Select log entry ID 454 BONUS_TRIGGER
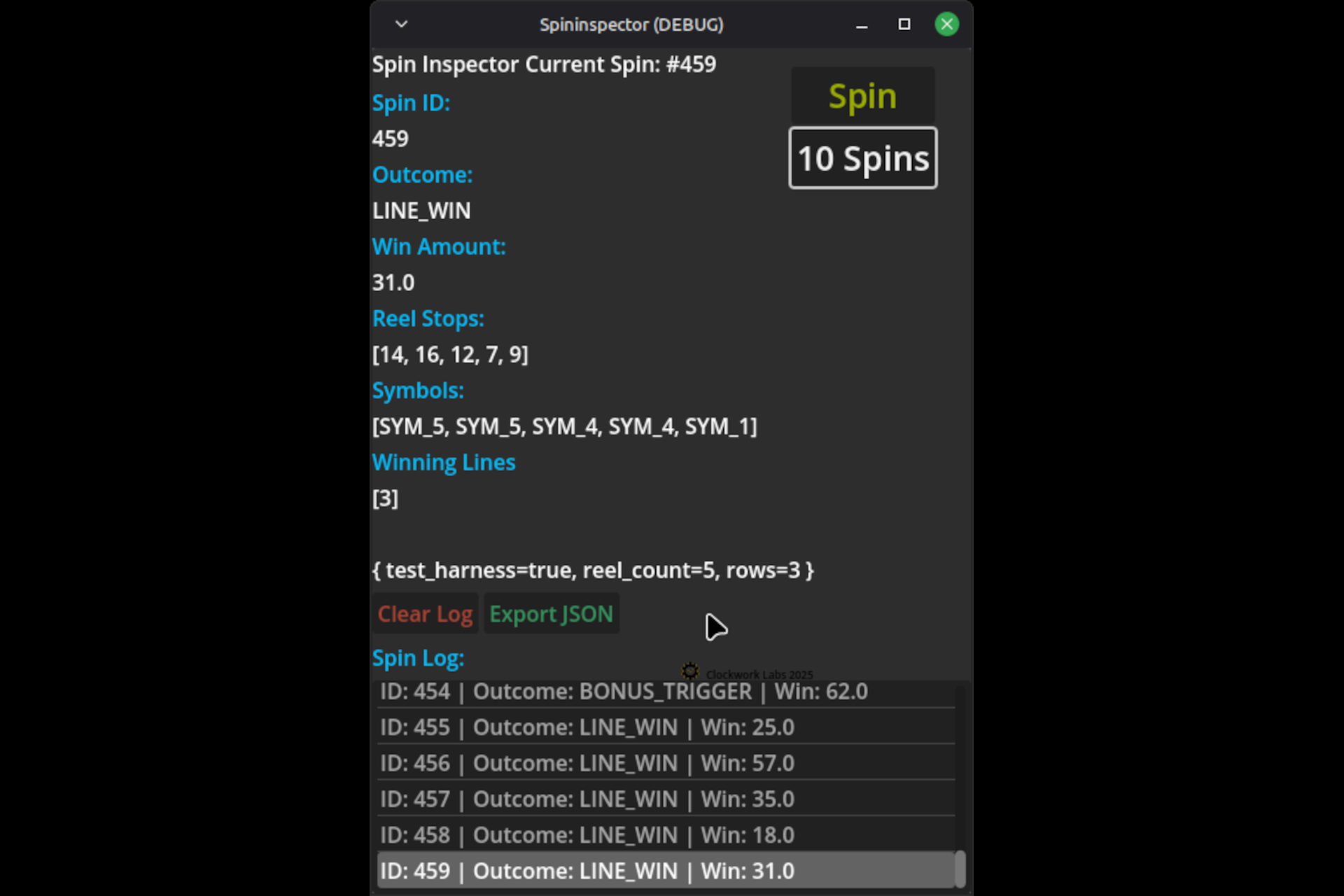Screen dimensions: 1344x896 pyautogui.click(x=623, y=692)
